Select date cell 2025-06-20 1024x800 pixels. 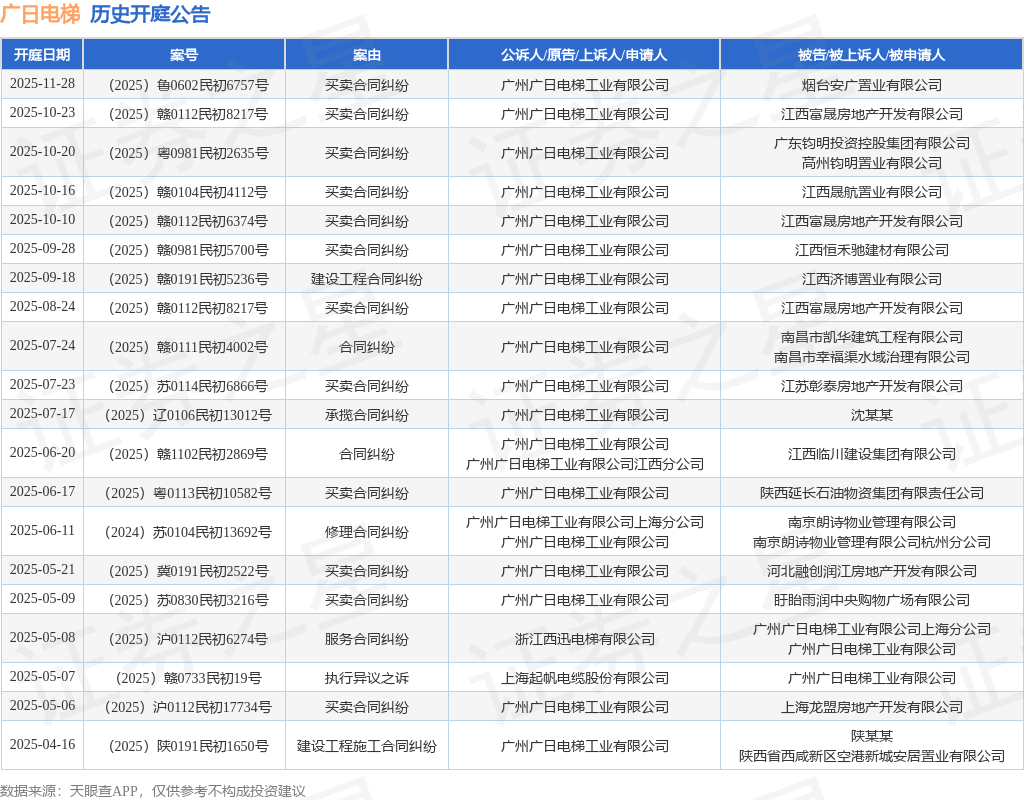42,453
